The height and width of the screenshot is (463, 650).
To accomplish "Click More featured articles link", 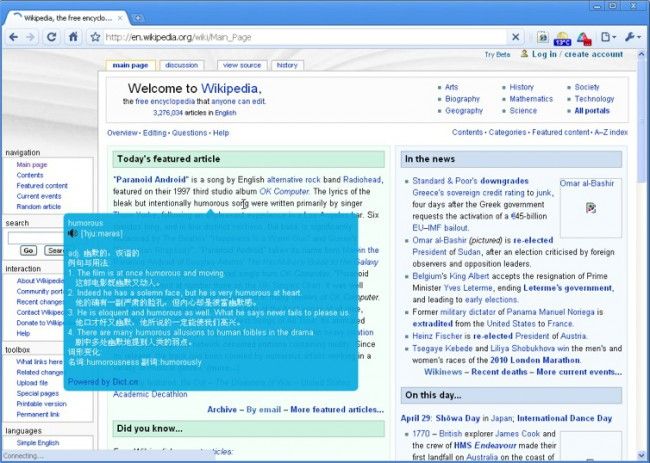I will point(337,410).
